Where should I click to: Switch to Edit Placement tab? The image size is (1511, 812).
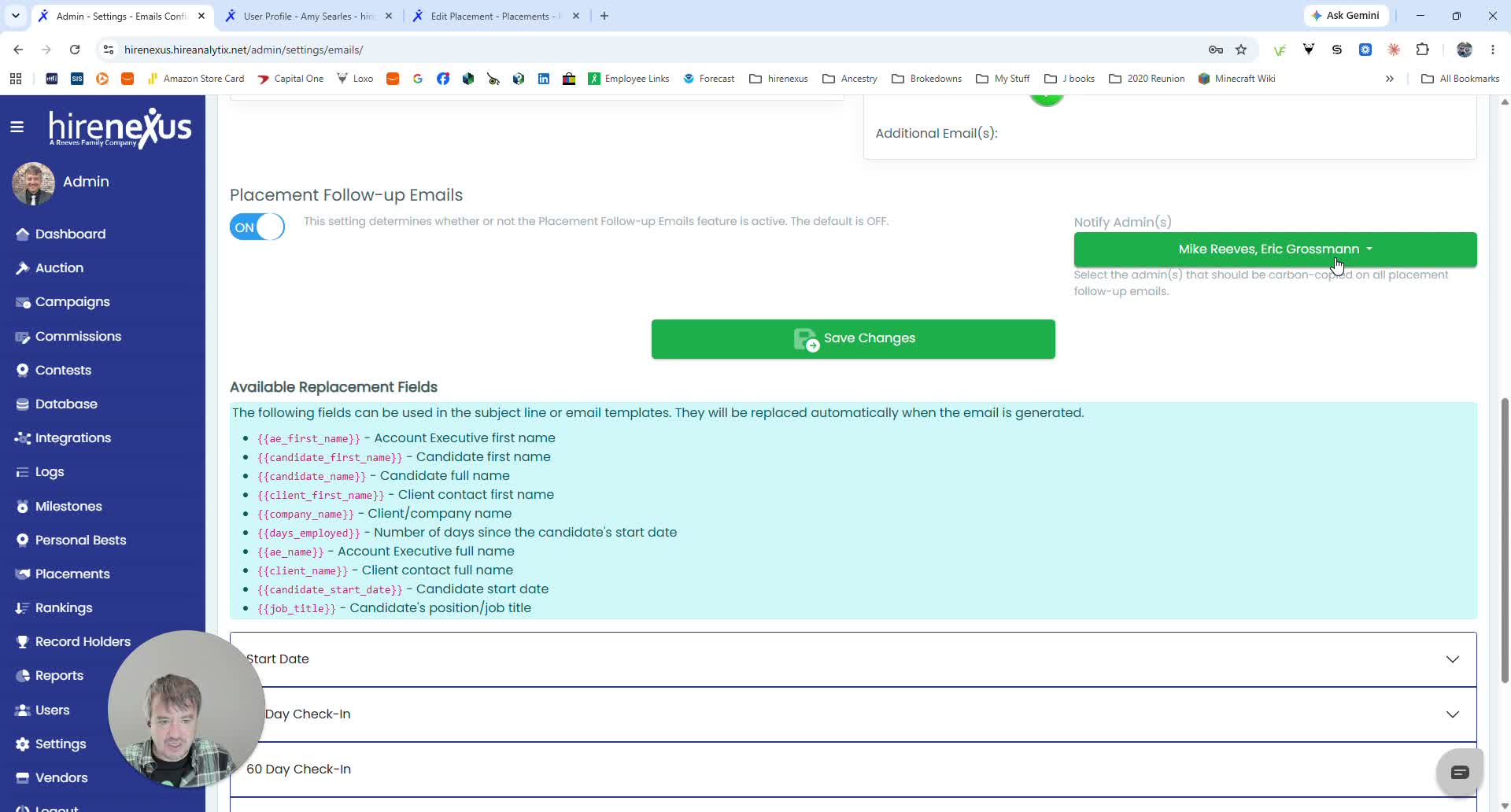496,16
